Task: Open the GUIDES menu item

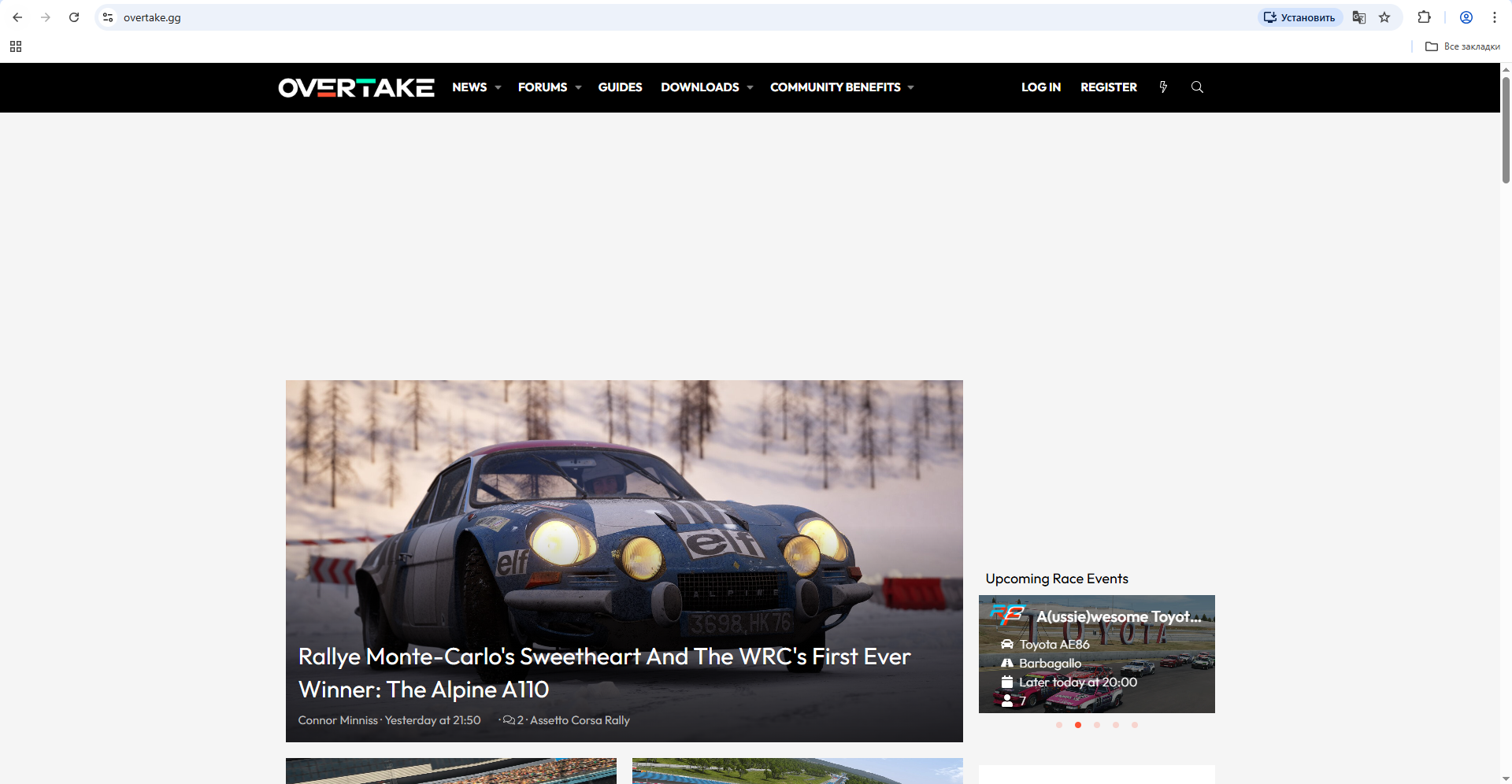Action: pos(620,87)
